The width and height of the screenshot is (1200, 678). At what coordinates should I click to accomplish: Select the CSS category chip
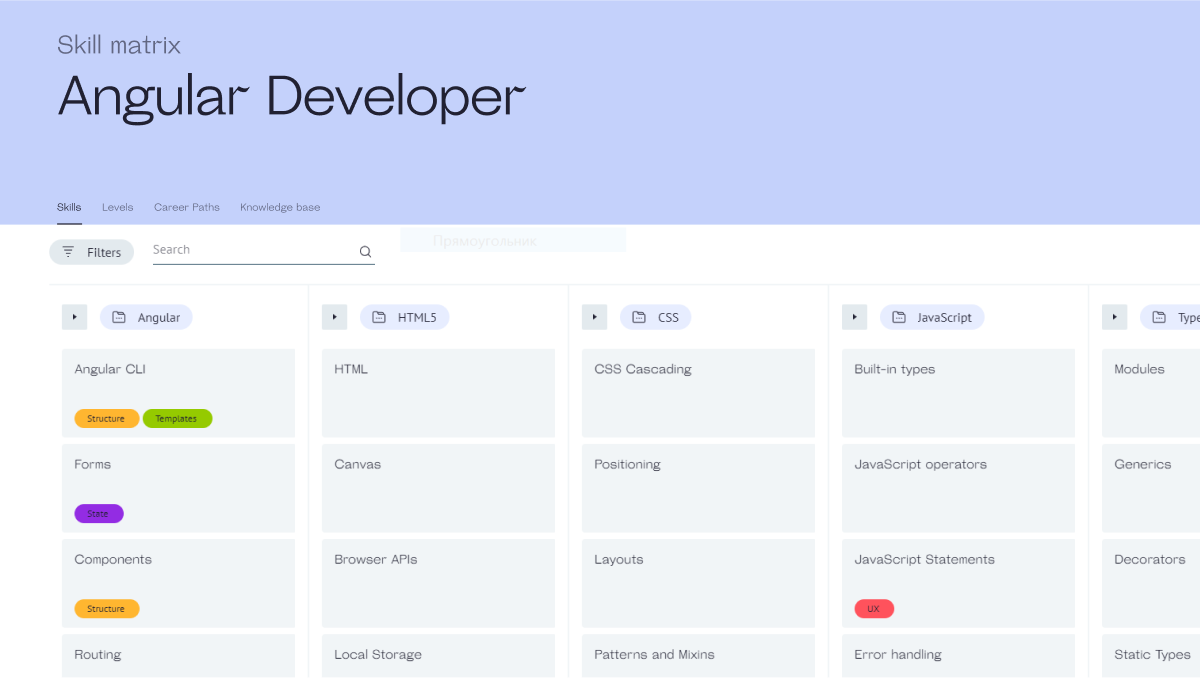tap(656, 317)
